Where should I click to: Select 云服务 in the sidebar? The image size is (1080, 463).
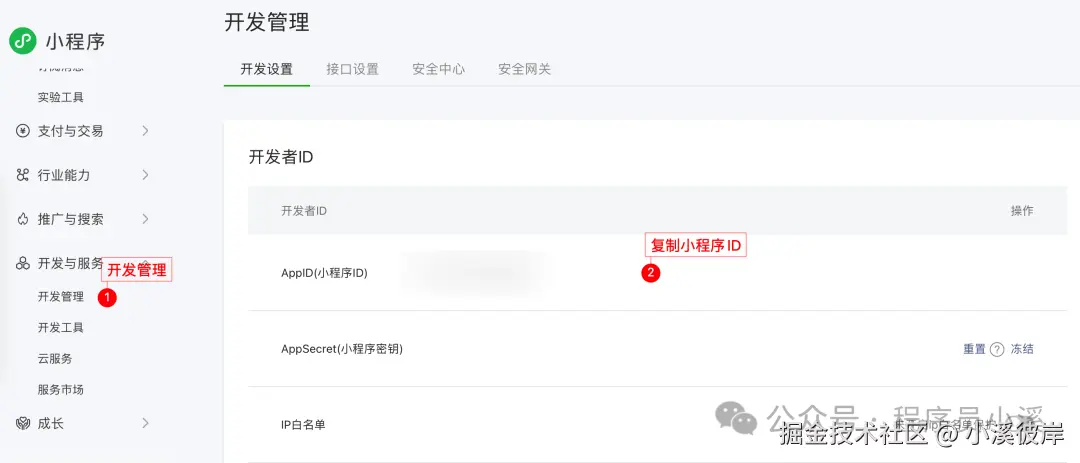point(55,359)
